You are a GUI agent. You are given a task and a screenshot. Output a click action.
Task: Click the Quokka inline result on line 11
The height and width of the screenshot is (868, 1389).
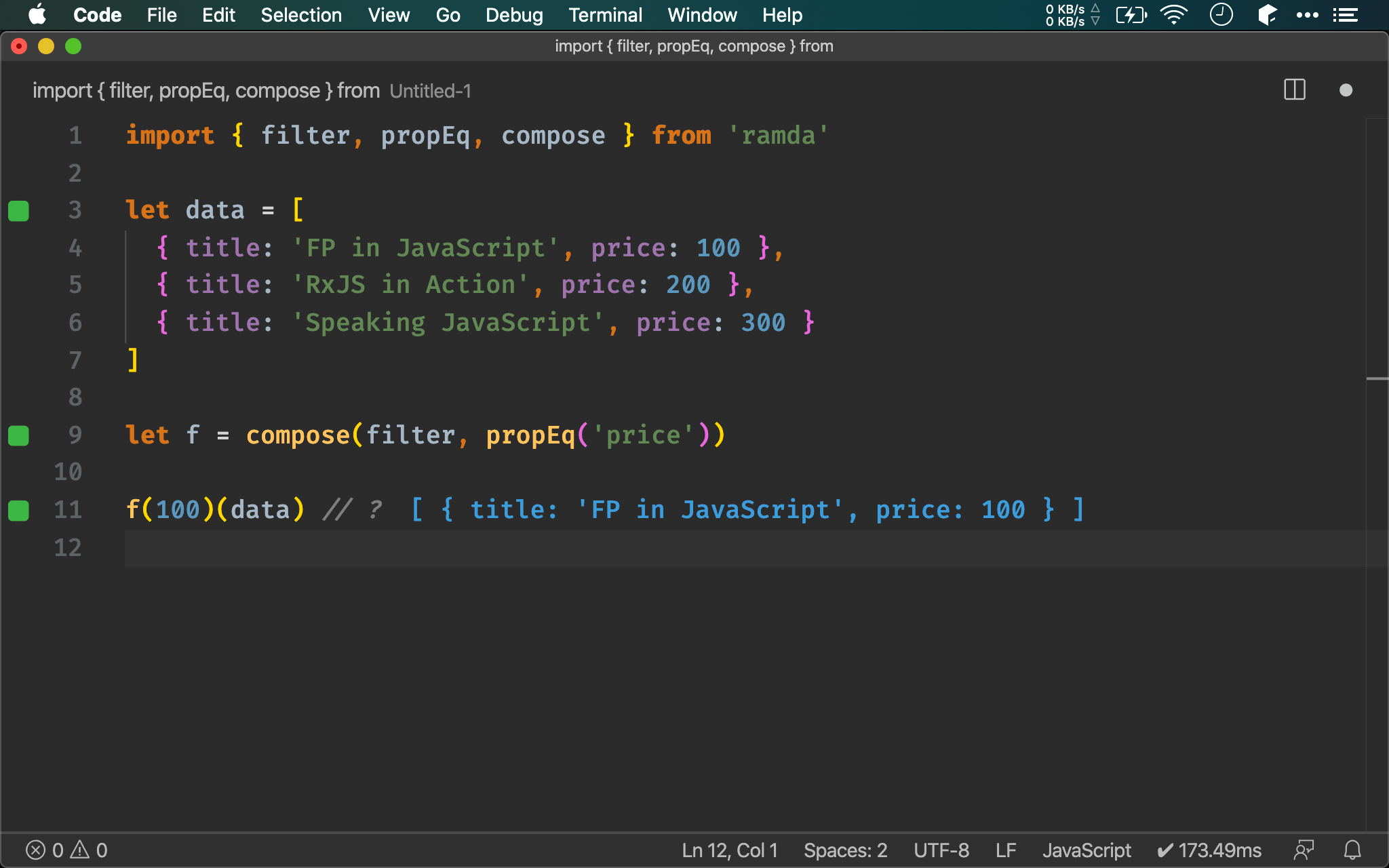748,510
